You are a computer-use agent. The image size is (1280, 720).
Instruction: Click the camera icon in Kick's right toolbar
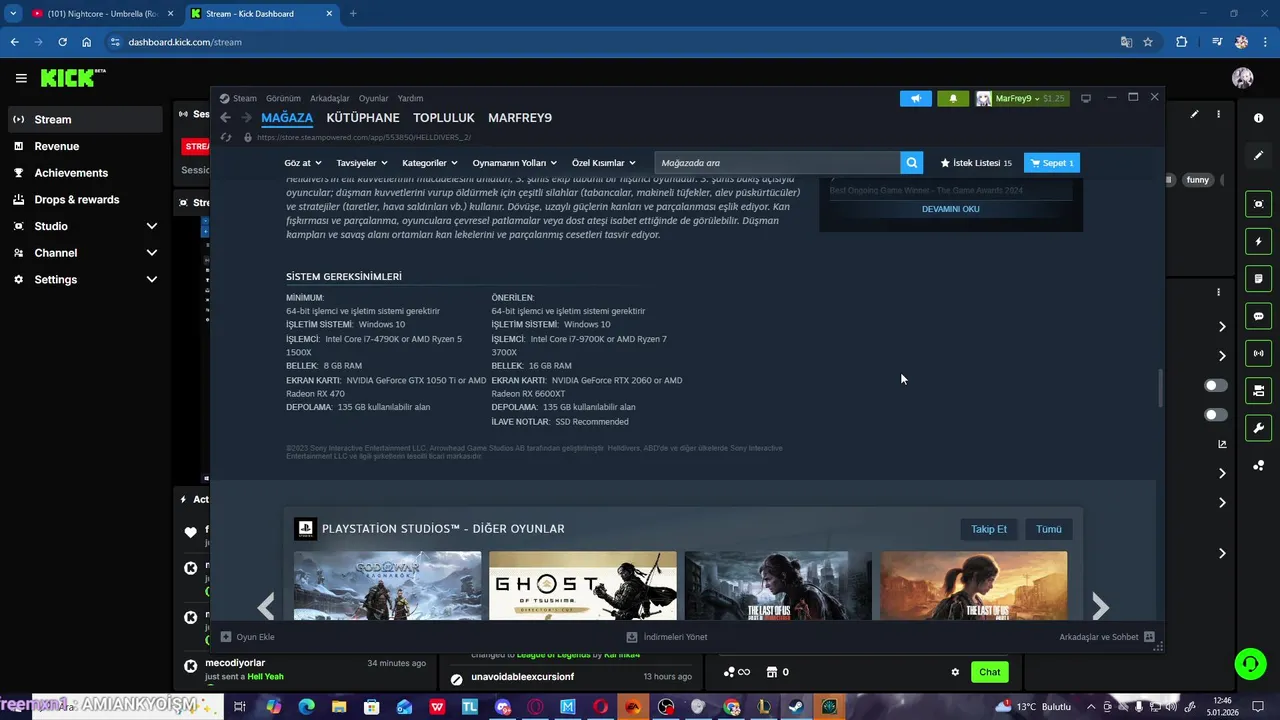1258,390
